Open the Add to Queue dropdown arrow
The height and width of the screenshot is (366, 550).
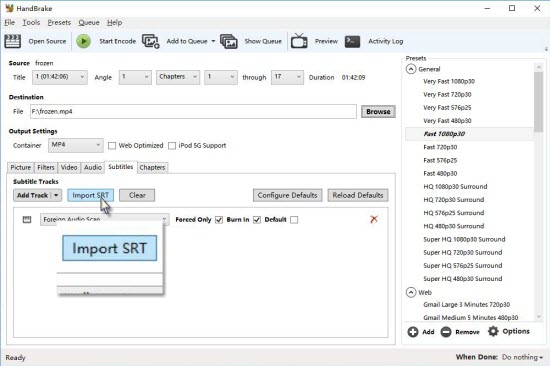[213, 41]
